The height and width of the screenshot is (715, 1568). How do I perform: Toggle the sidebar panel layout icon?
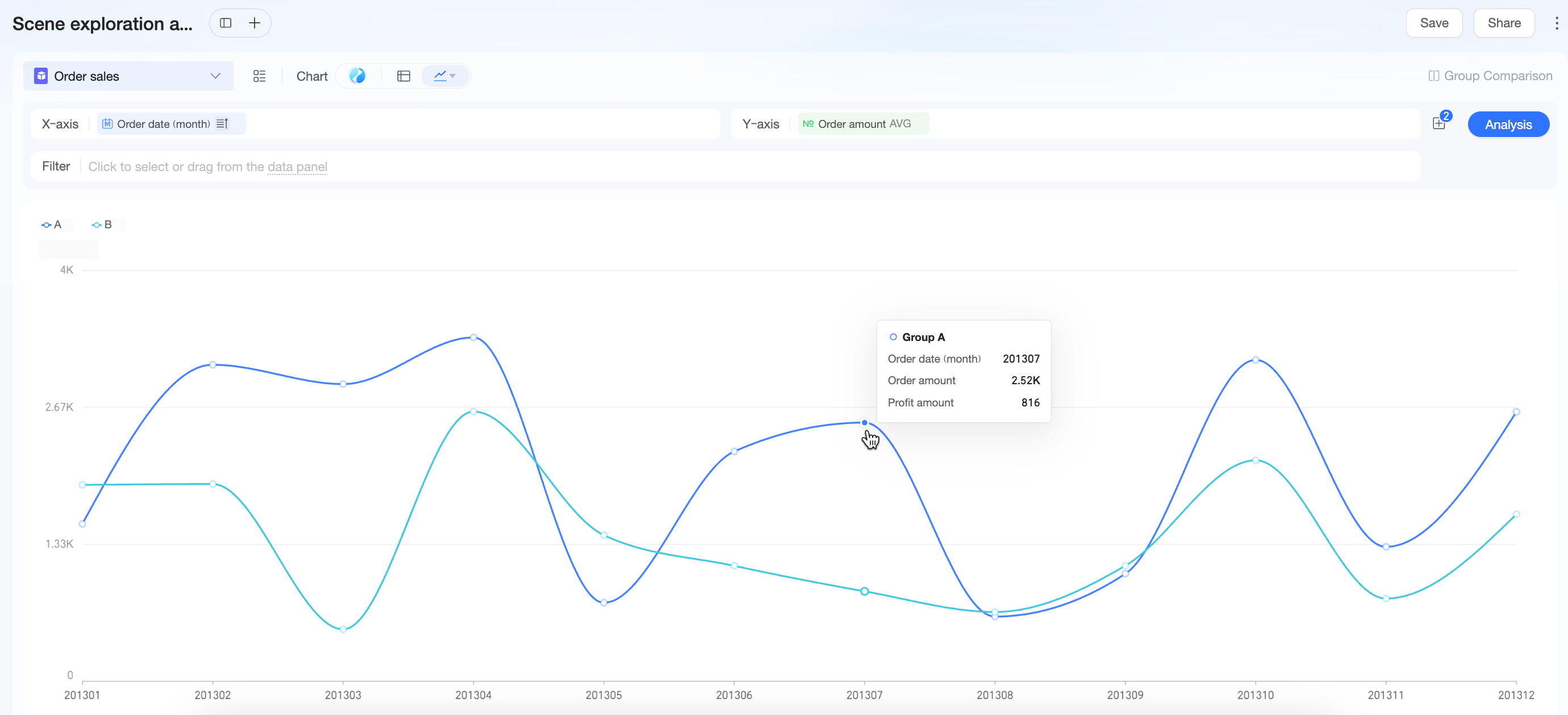226,23
